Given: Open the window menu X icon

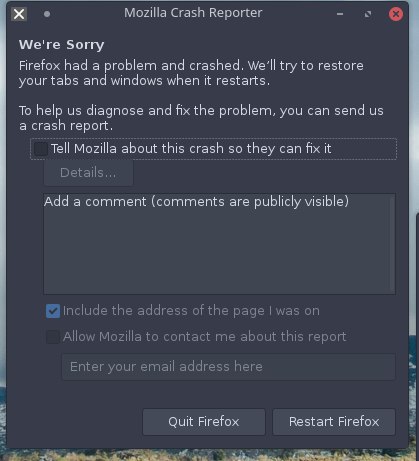Looking at the screenshot, I should (19, 14).
